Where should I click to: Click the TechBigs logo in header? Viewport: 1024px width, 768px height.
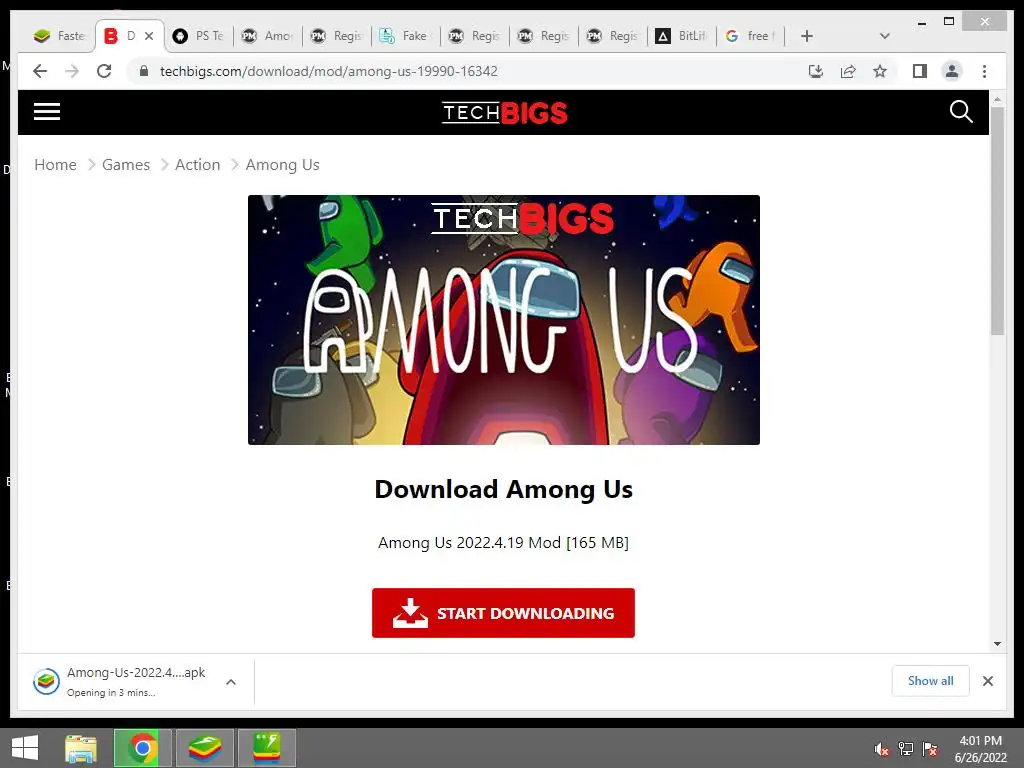[504, 112]
